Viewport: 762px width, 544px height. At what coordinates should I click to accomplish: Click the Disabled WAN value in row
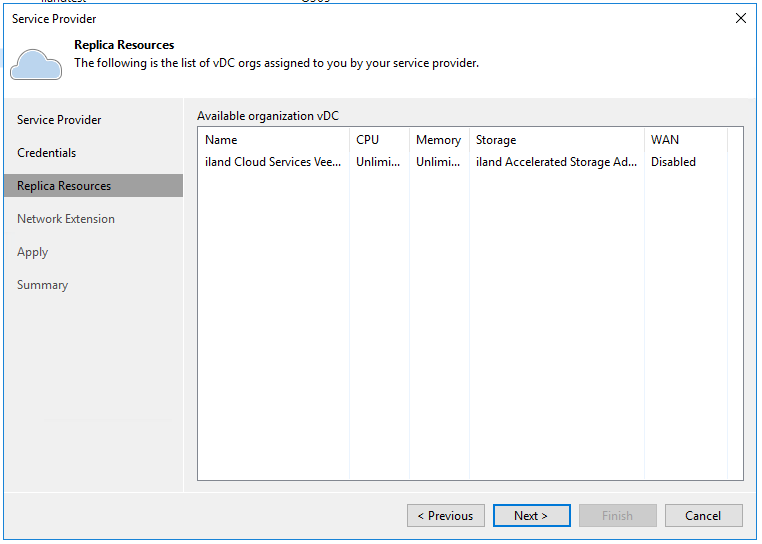673,162
